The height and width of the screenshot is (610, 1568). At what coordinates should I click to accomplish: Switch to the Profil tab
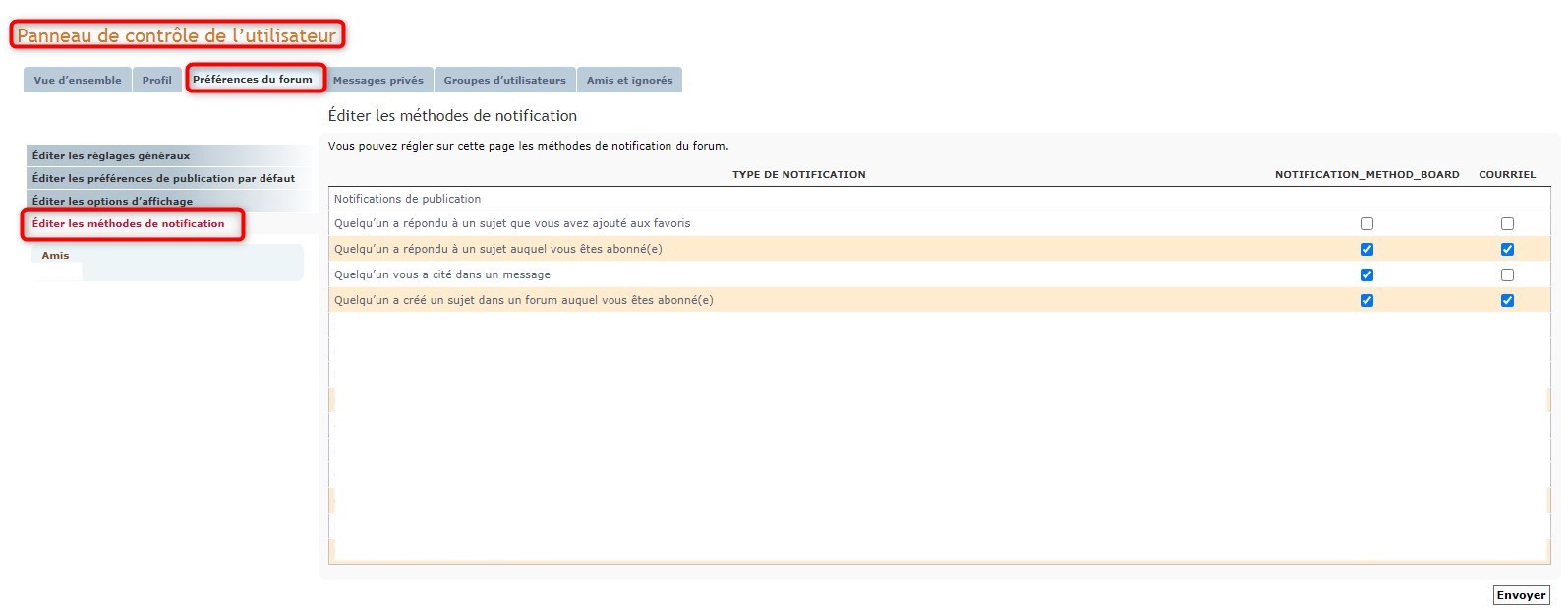[x=156, y=81]
